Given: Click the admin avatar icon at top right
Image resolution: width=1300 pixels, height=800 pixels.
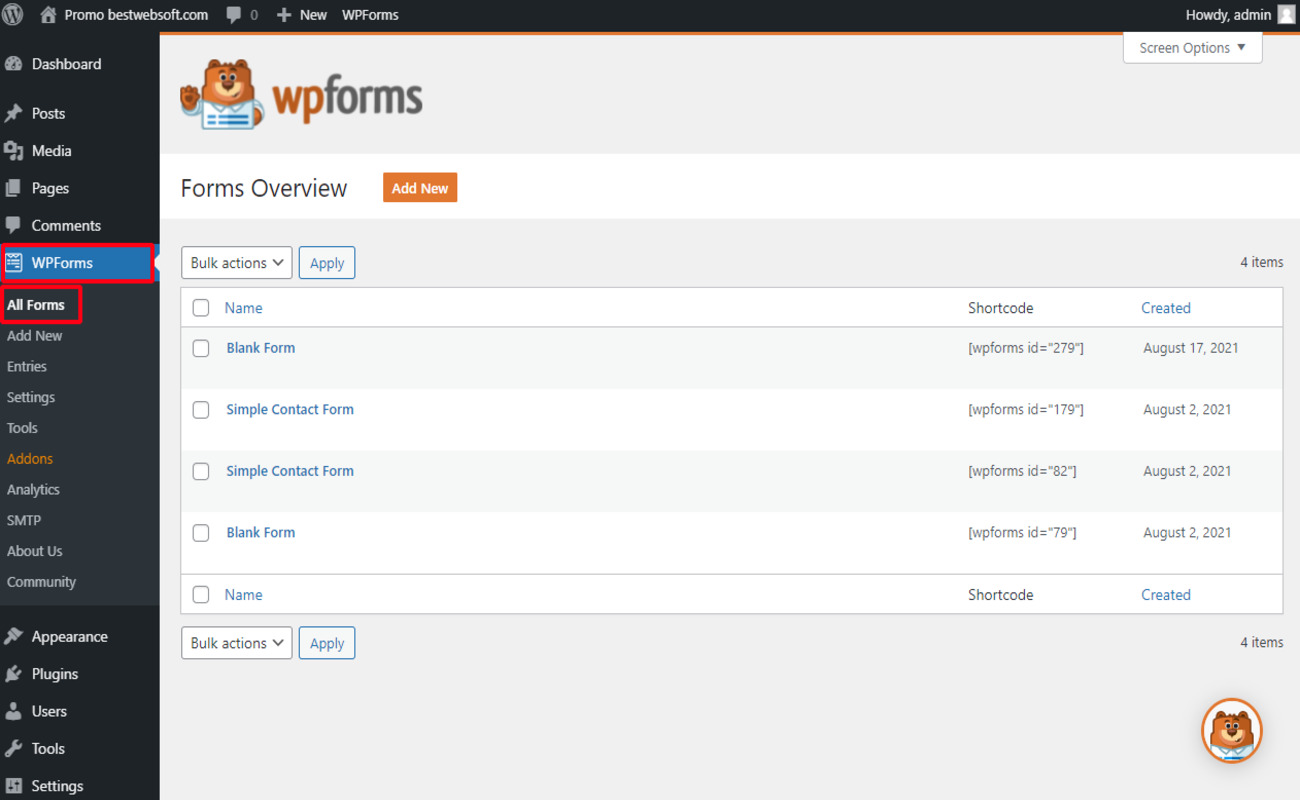Looking at the screenshot, I should click(x=1286, y=15).
